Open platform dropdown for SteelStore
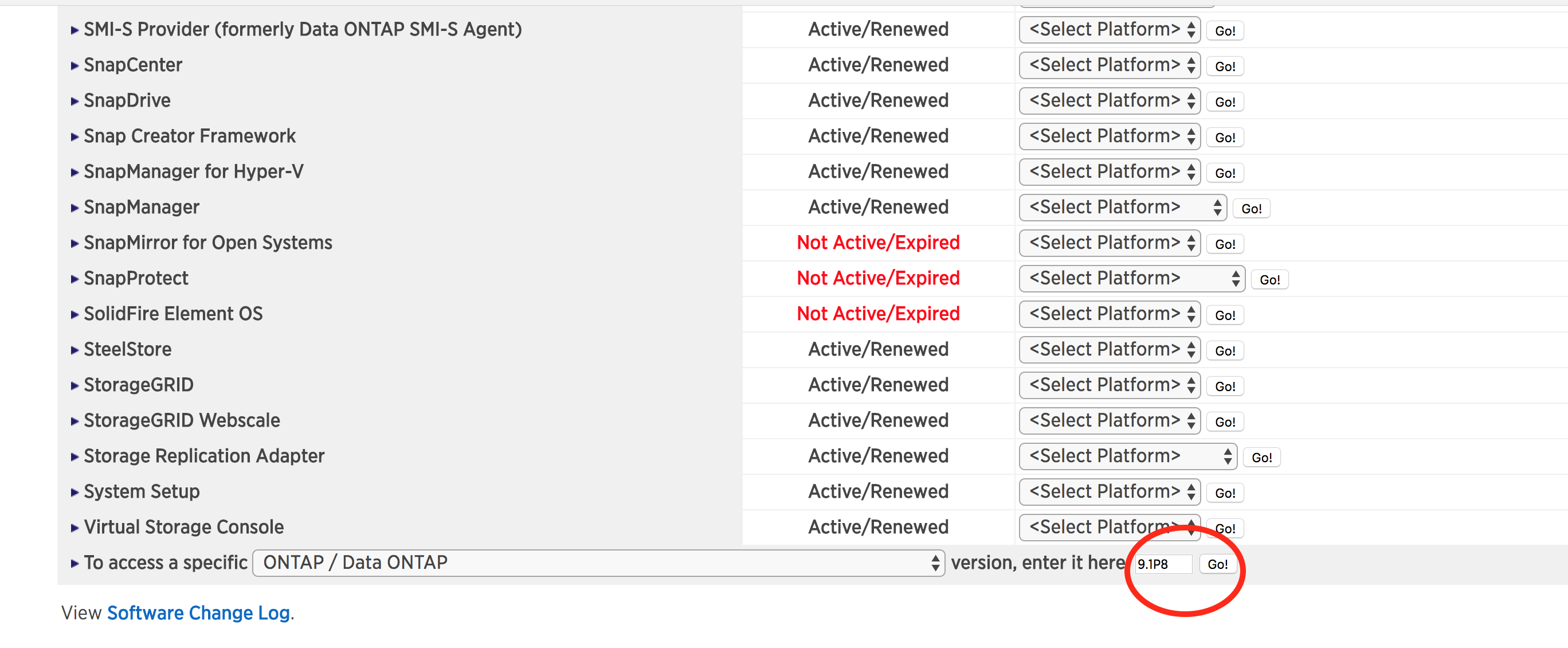The width and height of the screenshot is (1568, 648). (1109, 350)
